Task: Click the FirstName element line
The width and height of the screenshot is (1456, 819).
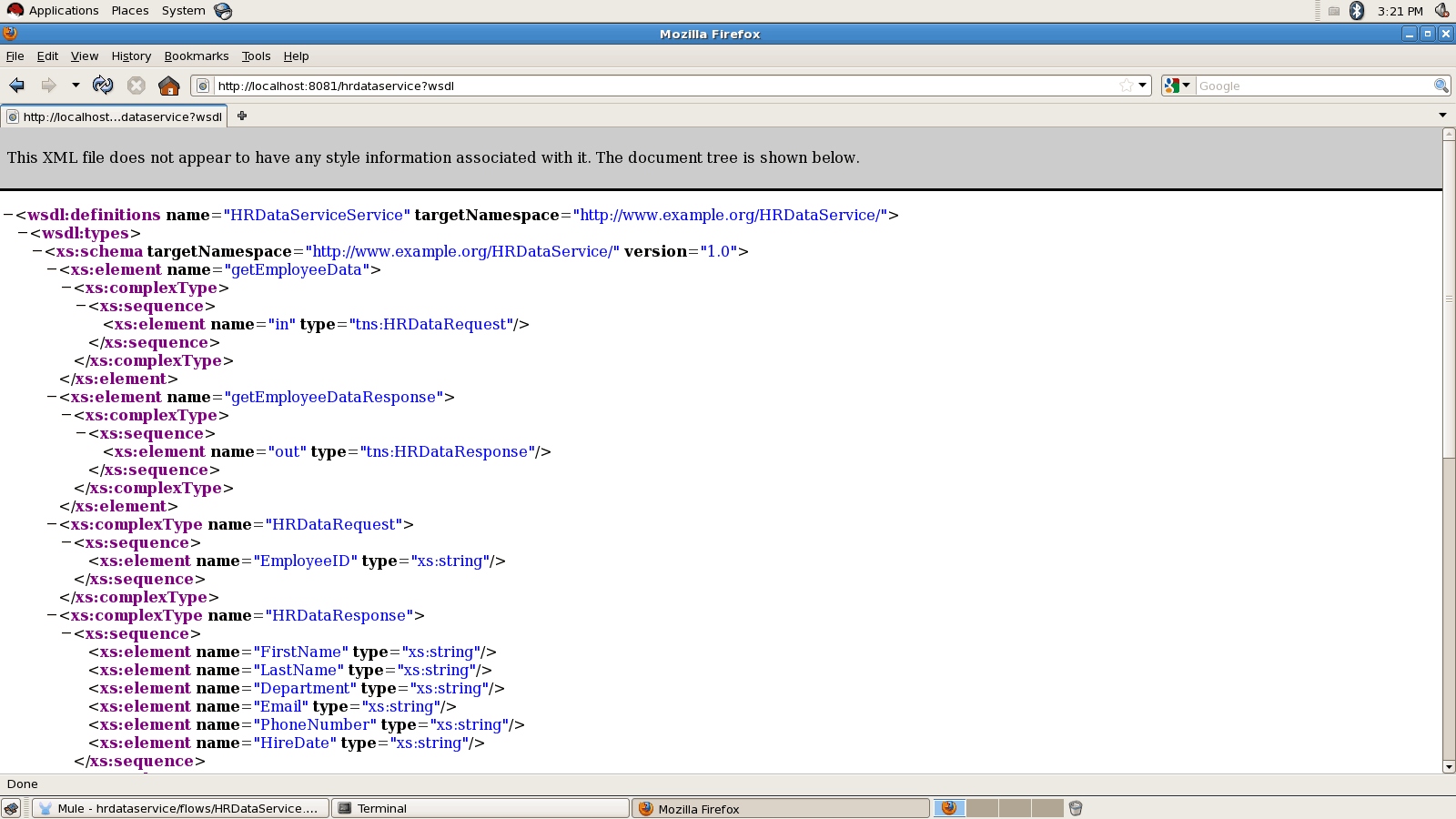Action: coord(292,652)
